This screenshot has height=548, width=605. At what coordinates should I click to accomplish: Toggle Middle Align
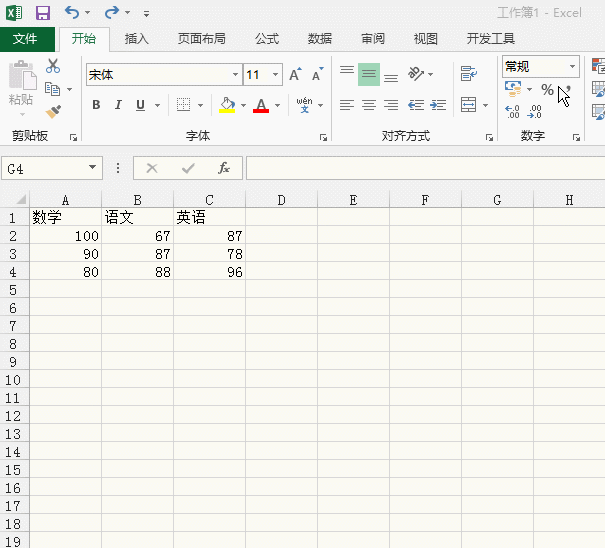coord(369,74)
